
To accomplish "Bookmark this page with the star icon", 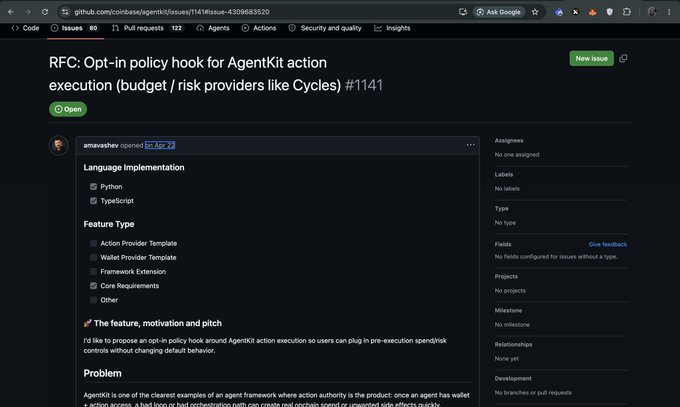I will 535,12.
